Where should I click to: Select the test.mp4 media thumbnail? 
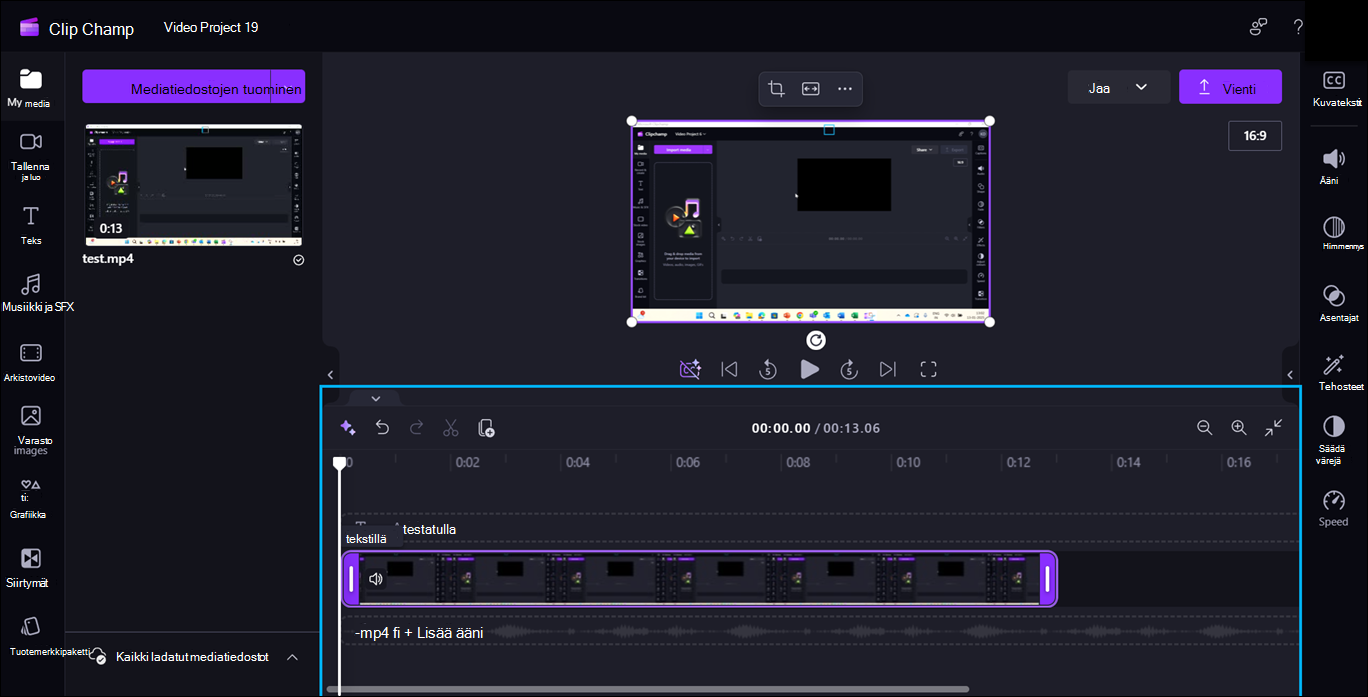194,186
